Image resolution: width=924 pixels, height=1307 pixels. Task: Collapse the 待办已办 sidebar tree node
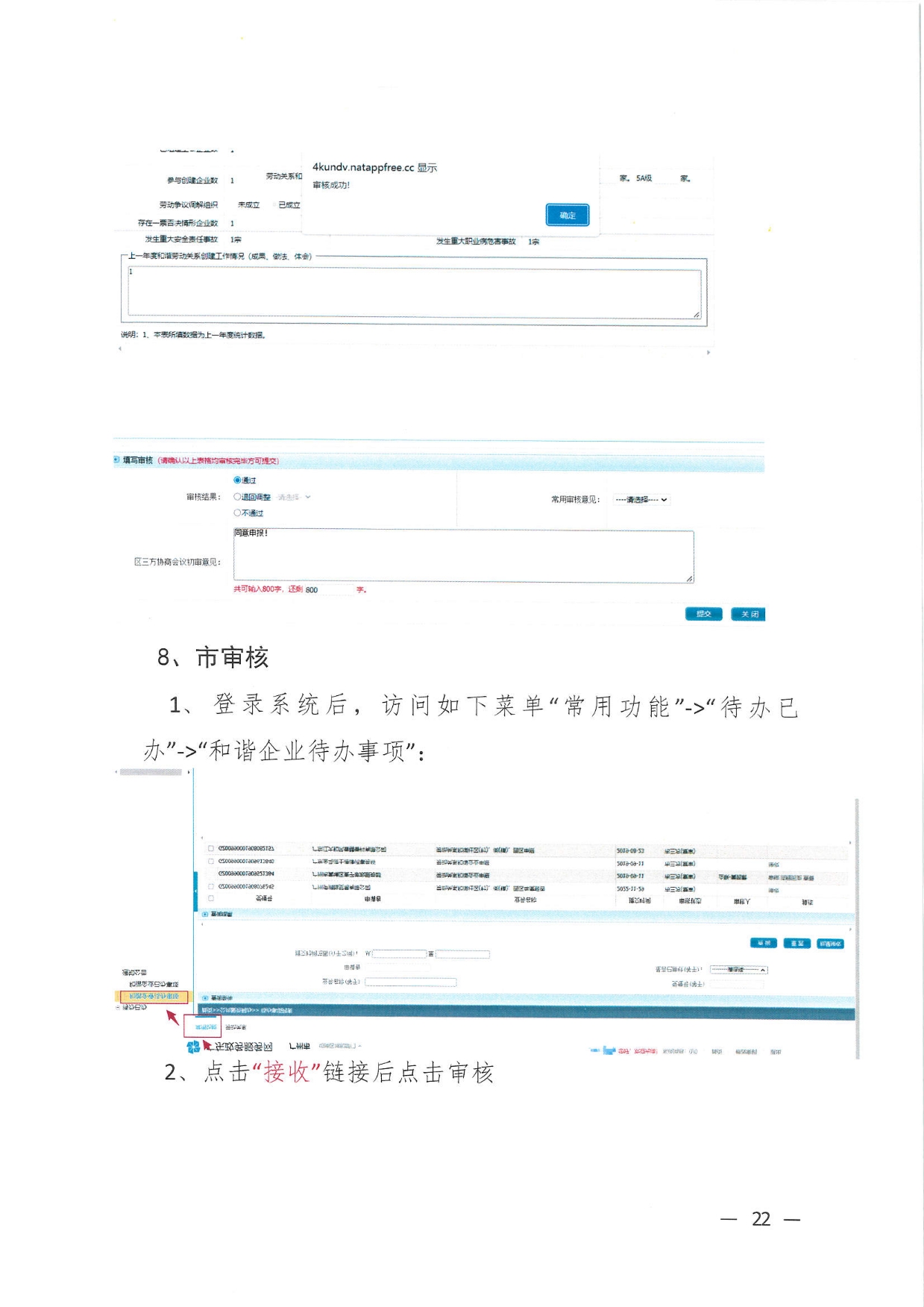coord(117,1007)
